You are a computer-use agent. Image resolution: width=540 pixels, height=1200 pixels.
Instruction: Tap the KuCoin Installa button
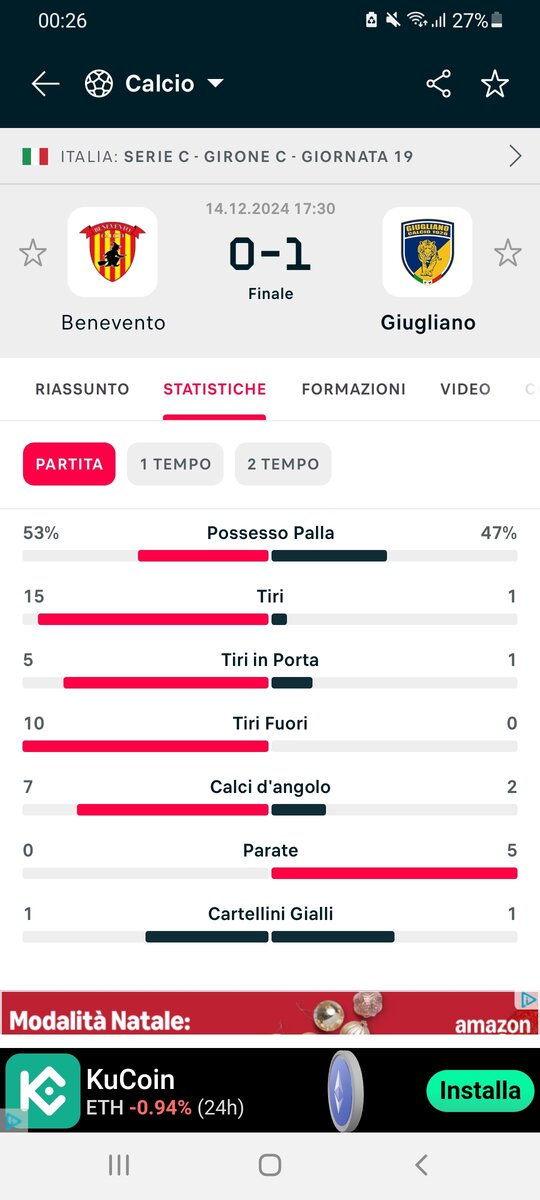[480, 1090]
